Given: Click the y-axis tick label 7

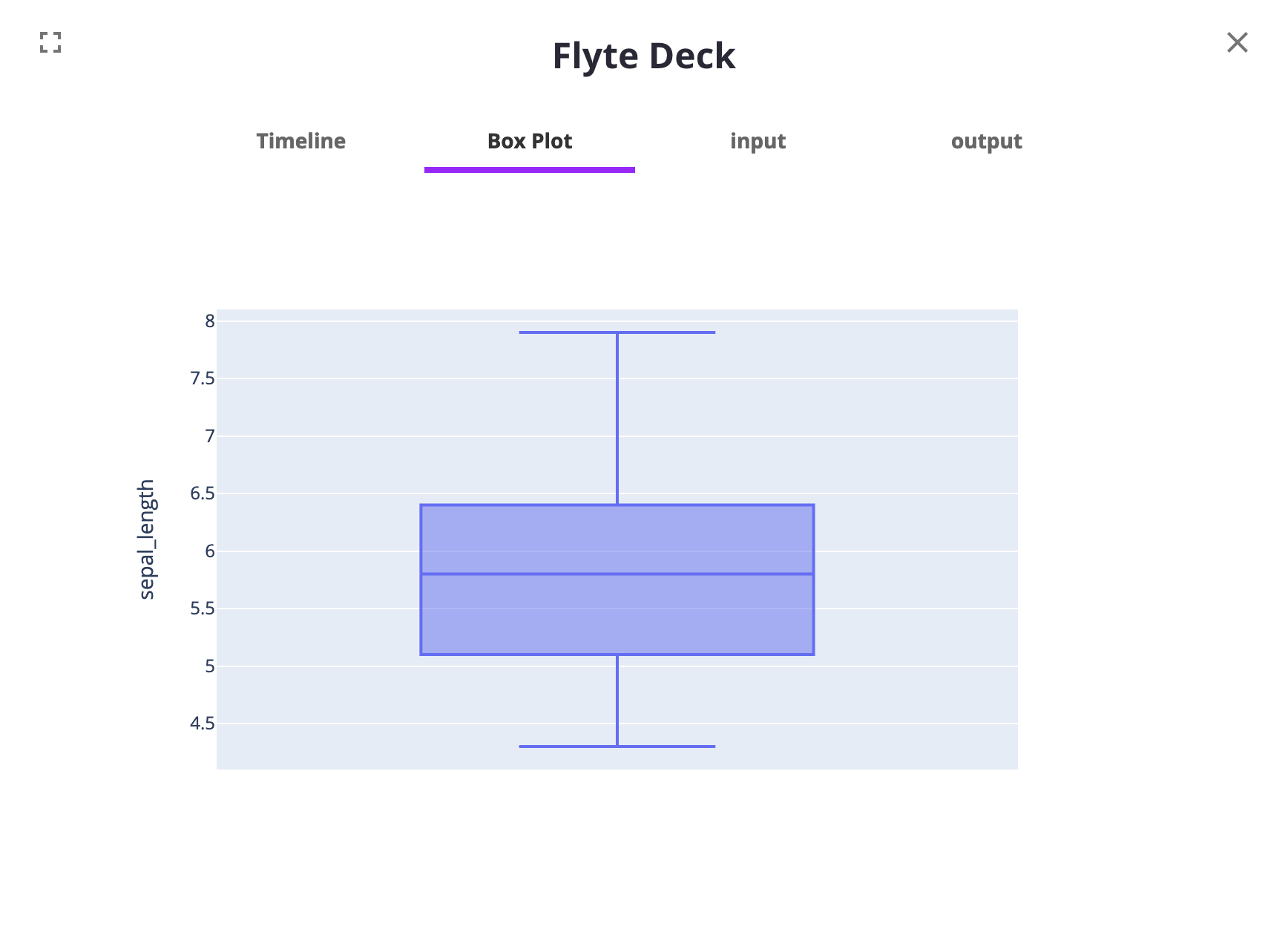Looking at the screenshot, I should pos(210,436).
